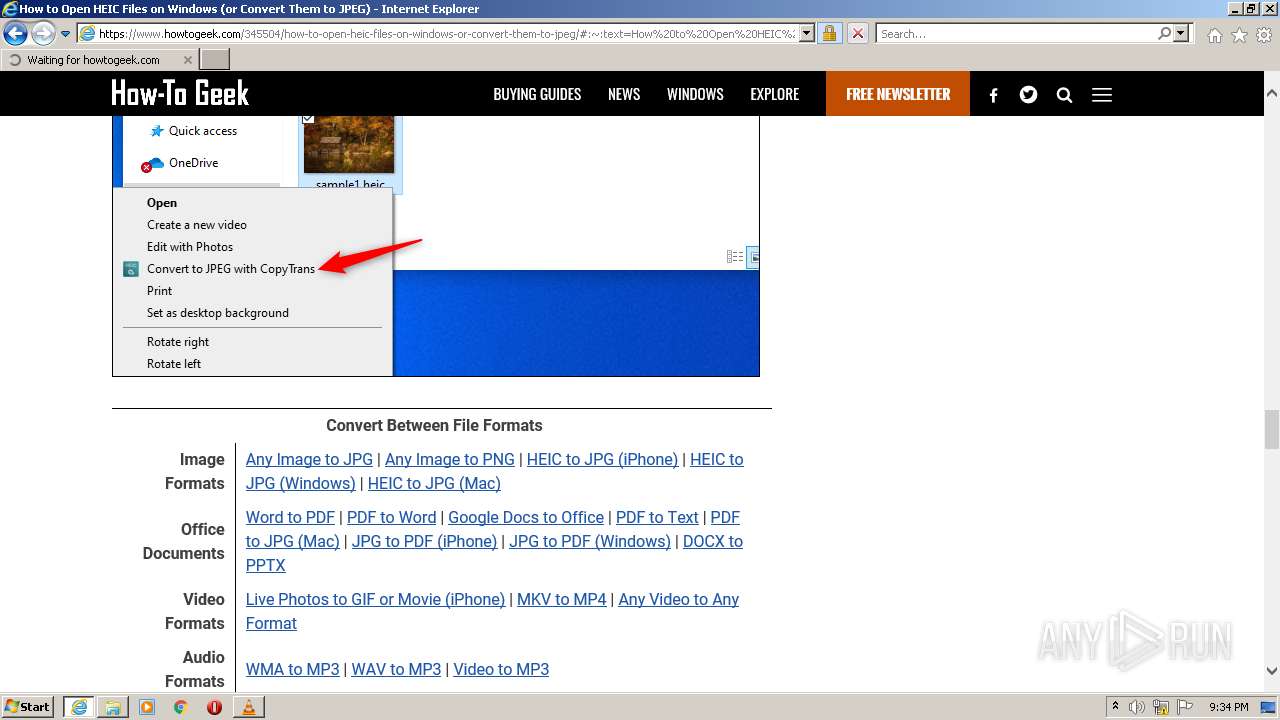
Task: Open the Internet Explorer Tools gear
Action: point(1264,35)
